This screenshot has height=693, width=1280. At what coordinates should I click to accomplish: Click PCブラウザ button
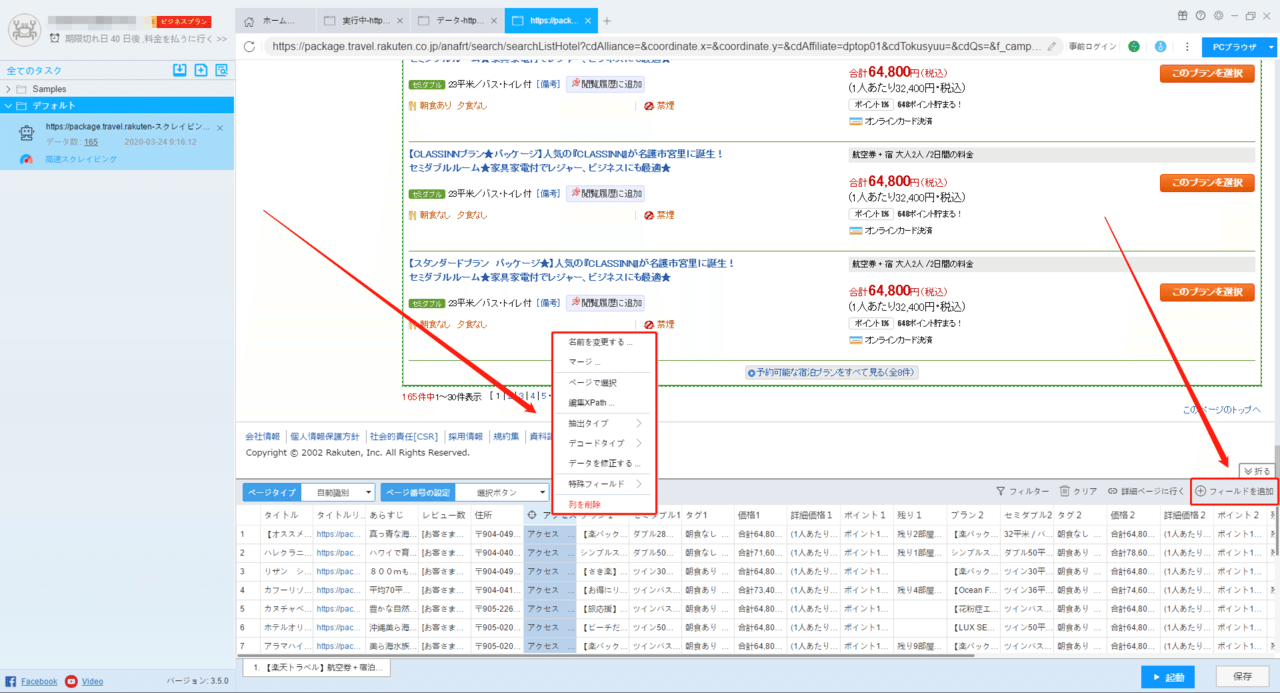coord(1233,46)
